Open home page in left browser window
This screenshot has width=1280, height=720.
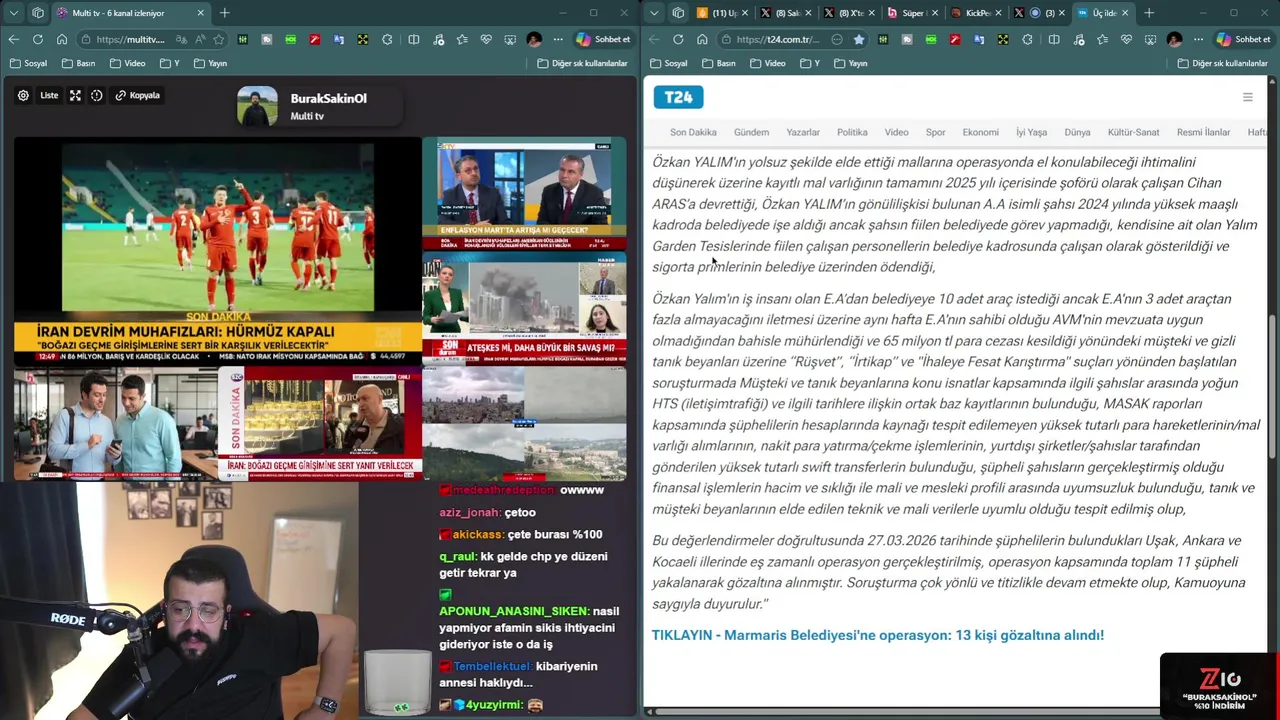[x=61, y=39]
